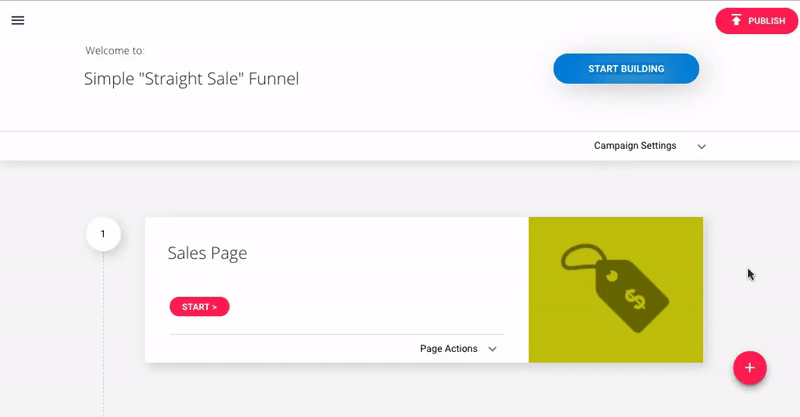Add a new page with plus button
The width and height of the screenshot is (800, 417).
click(x=749, y=367)
